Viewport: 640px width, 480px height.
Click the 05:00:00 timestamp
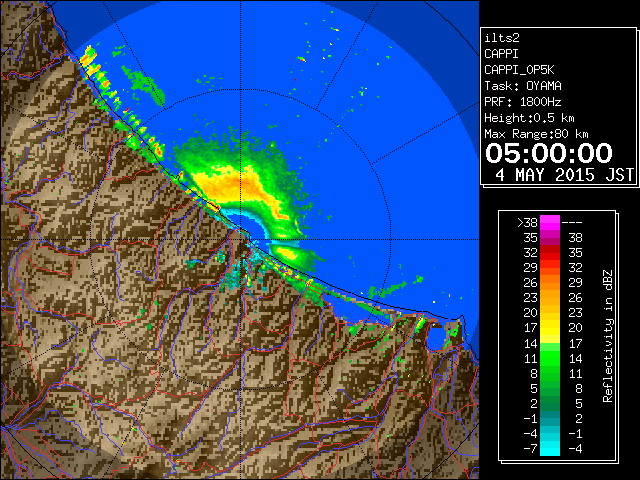549,153
